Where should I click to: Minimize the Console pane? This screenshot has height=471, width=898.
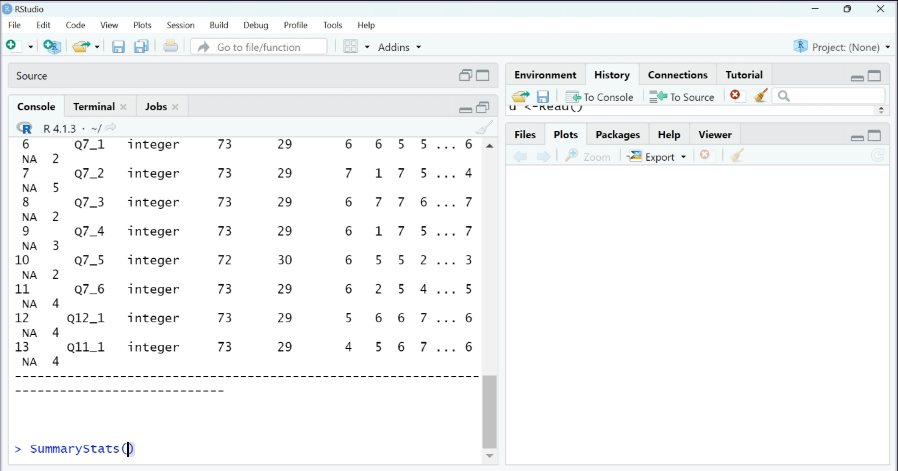pyautogui.click(x=465, y=108)
